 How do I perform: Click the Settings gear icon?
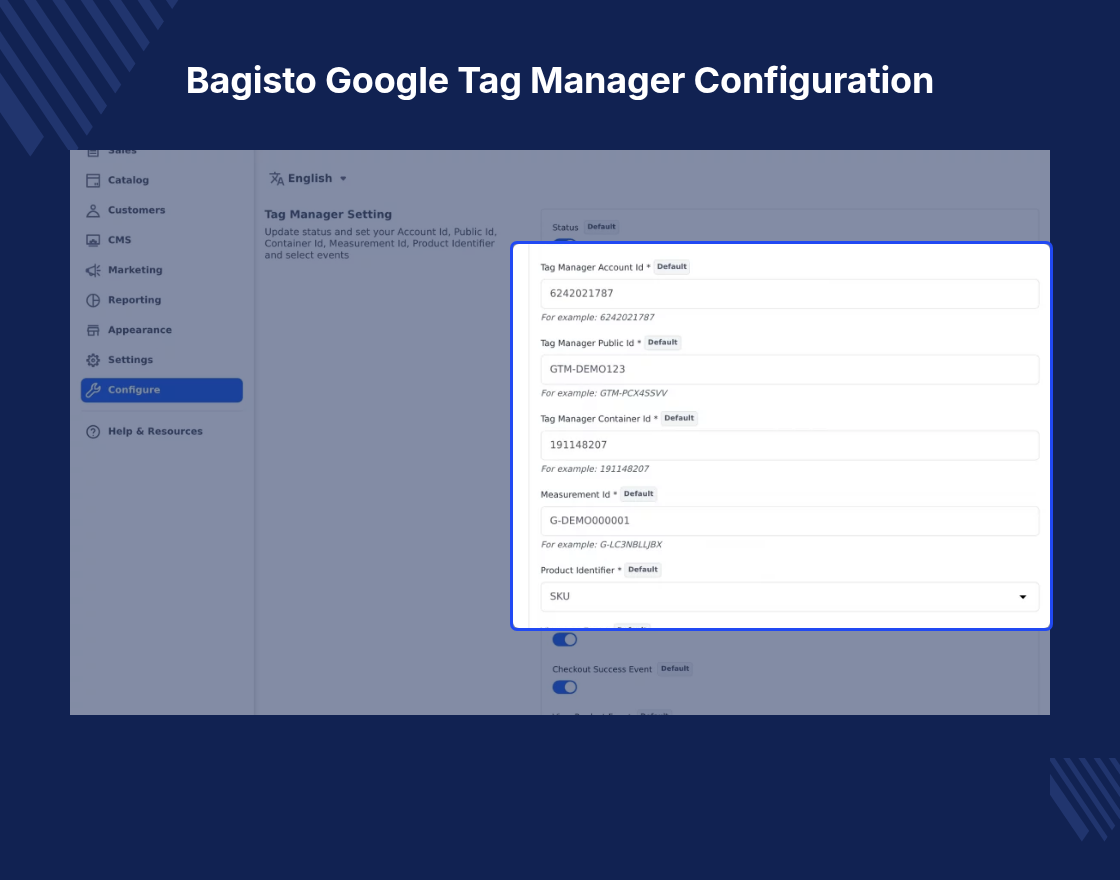click(x=93, y=361)
